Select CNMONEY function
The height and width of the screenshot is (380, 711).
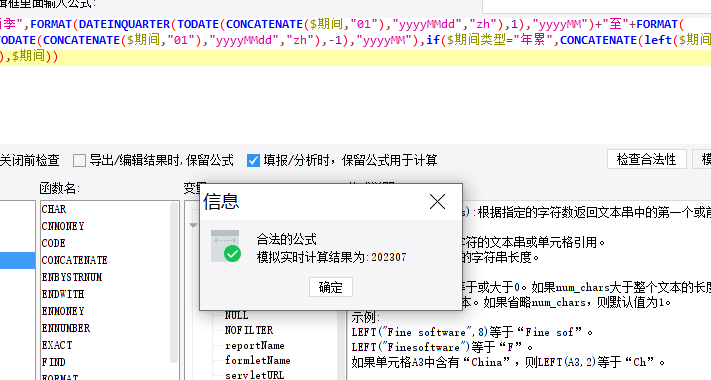63,226
